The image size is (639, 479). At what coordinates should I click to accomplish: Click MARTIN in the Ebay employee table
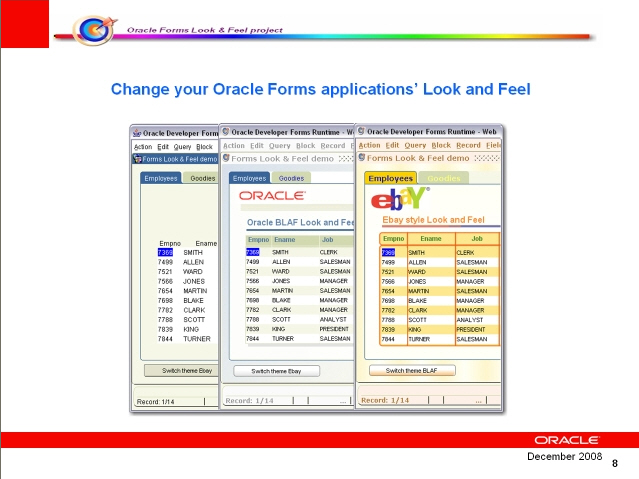[x=418, y=291]
